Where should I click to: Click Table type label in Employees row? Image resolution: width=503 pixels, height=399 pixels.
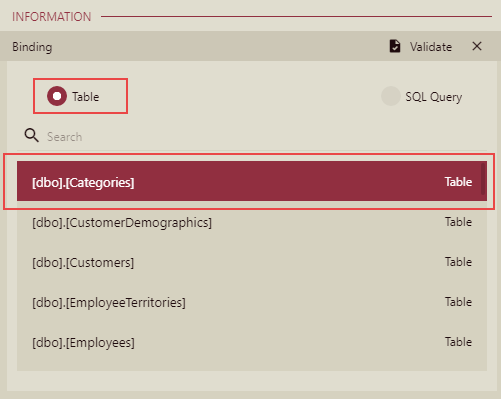click(458, 342)
